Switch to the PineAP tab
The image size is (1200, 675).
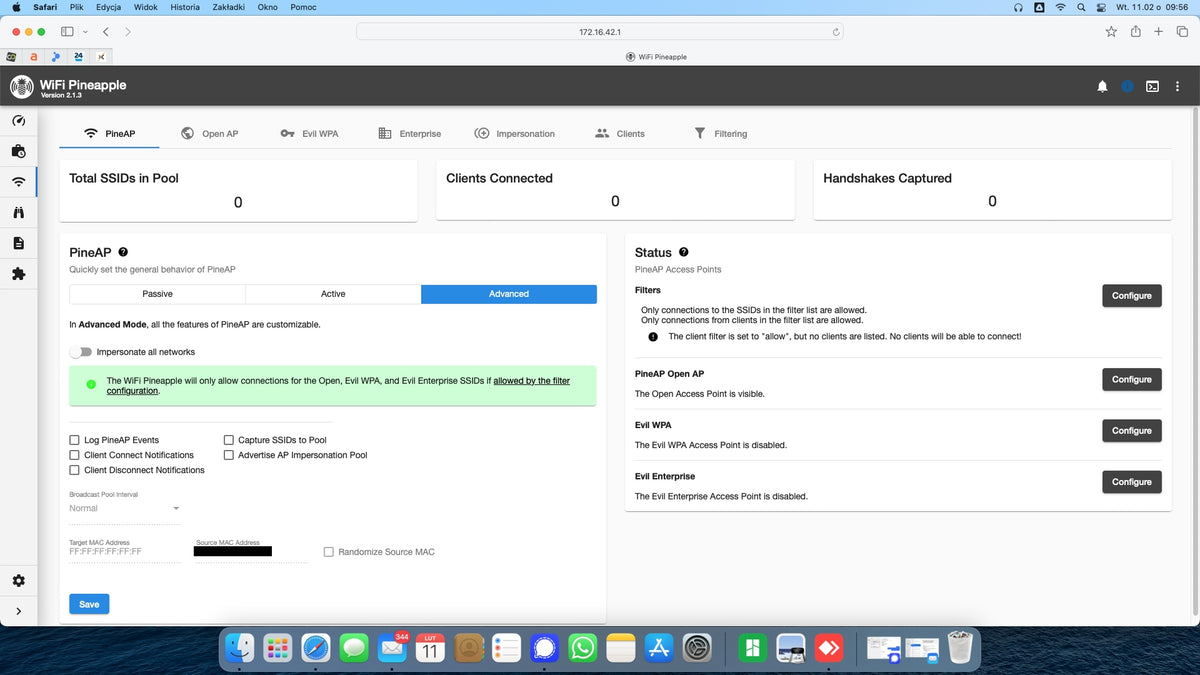point(110,133)
